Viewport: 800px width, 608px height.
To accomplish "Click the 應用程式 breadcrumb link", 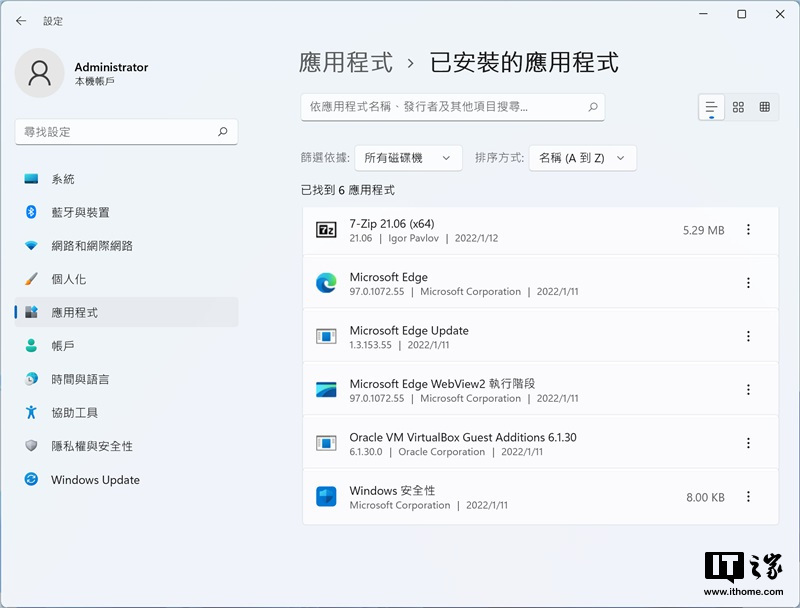I will point(346,62).
